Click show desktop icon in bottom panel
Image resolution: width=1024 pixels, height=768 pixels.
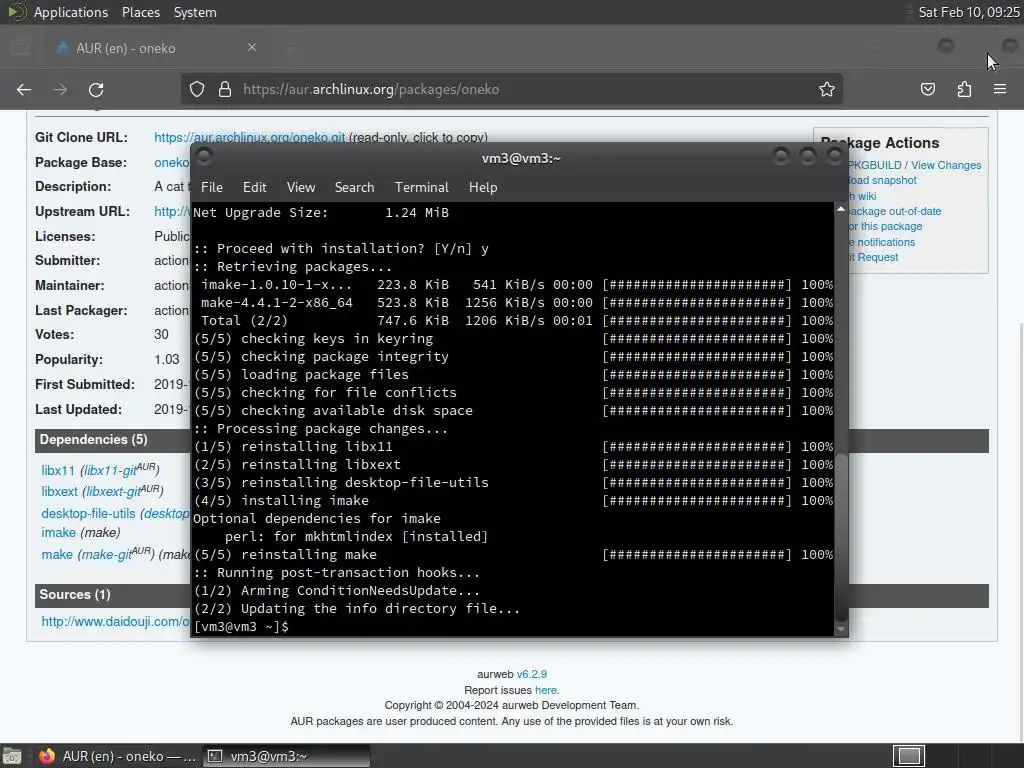(12, 756)
